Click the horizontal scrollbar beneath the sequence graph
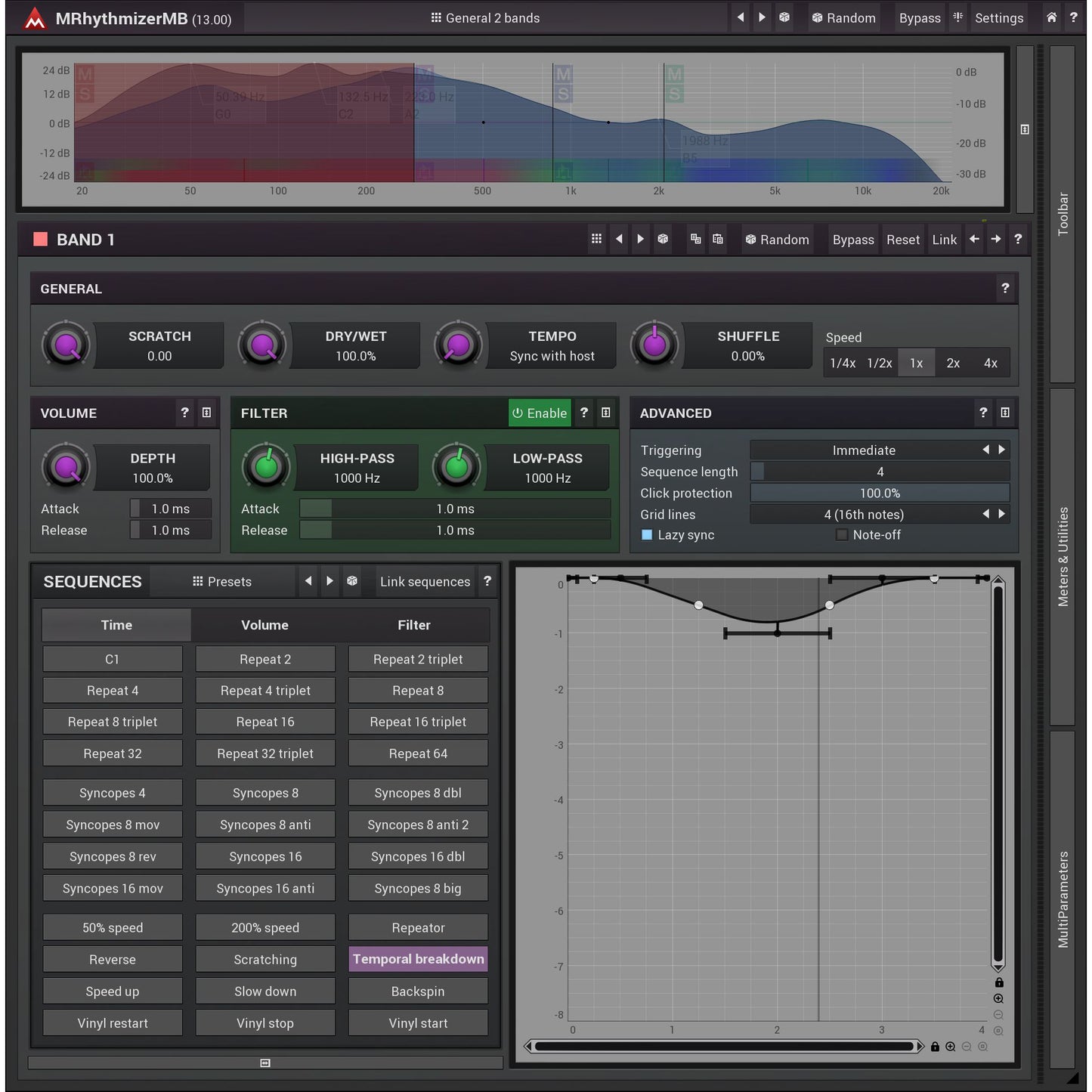Image resolution: width=1092 pixels, height=1092 pixels. point(725,1046)
